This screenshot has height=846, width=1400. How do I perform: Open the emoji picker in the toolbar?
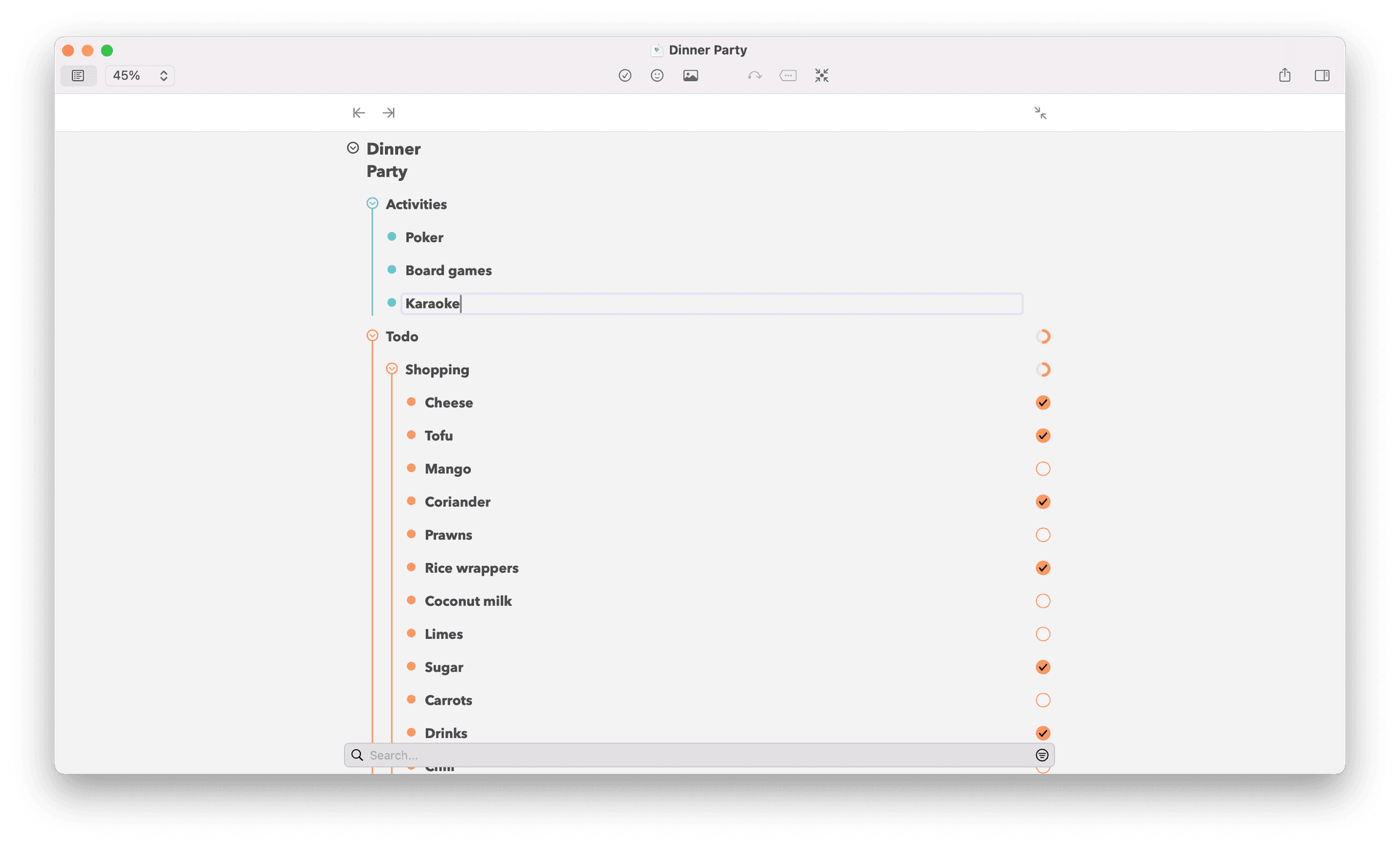(657, 75)
